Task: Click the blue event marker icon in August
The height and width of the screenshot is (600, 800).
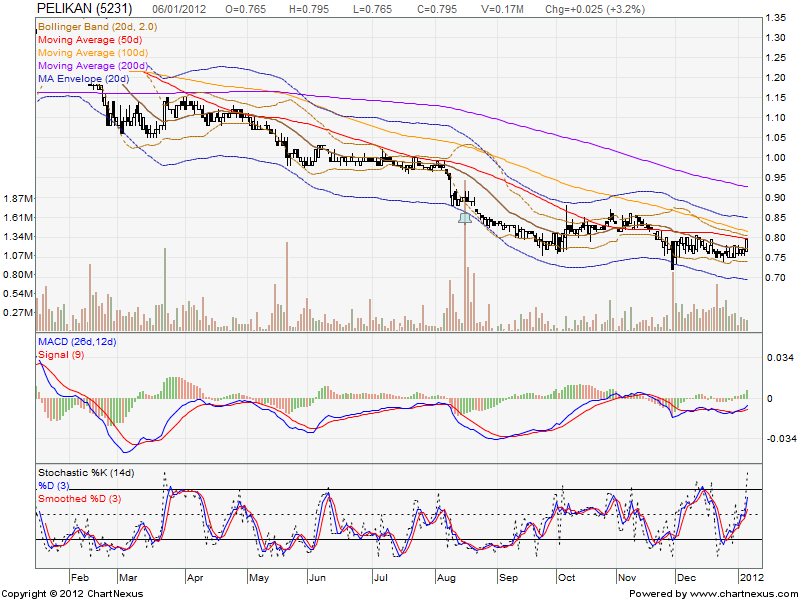Action: [x=464, y=216]
